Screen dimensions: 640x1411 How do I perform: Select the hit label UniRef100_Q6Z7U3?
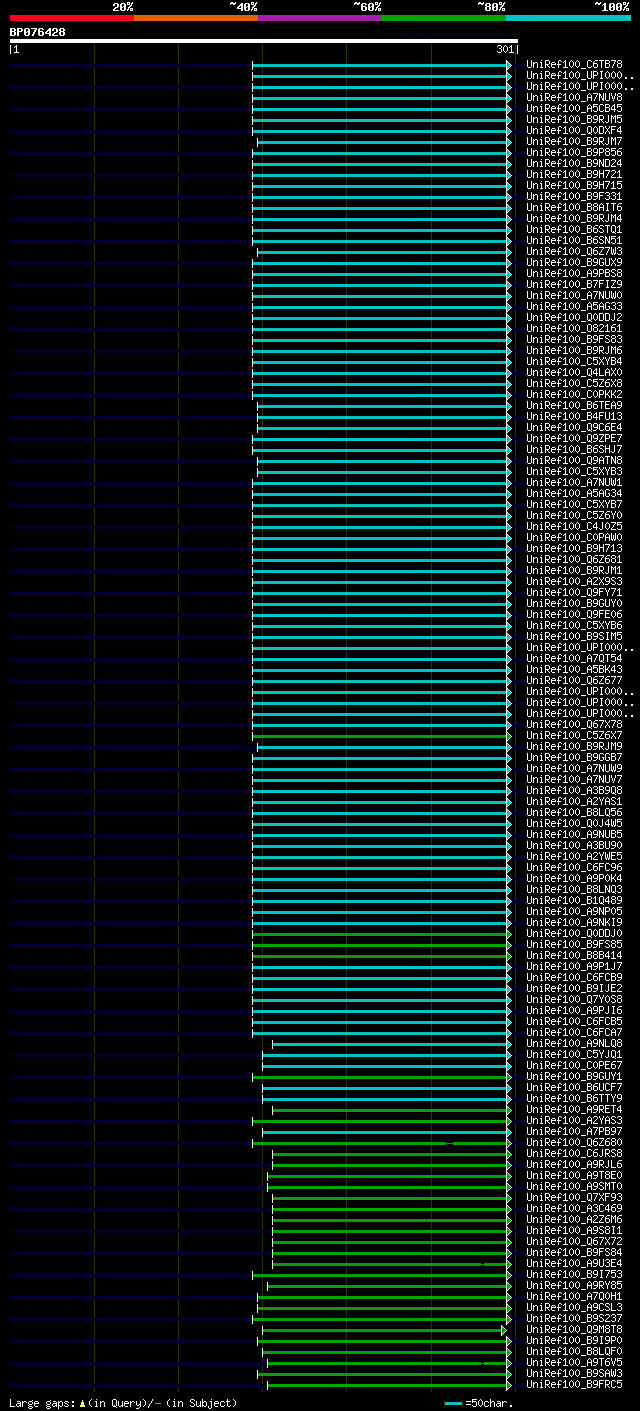[574, 252]
